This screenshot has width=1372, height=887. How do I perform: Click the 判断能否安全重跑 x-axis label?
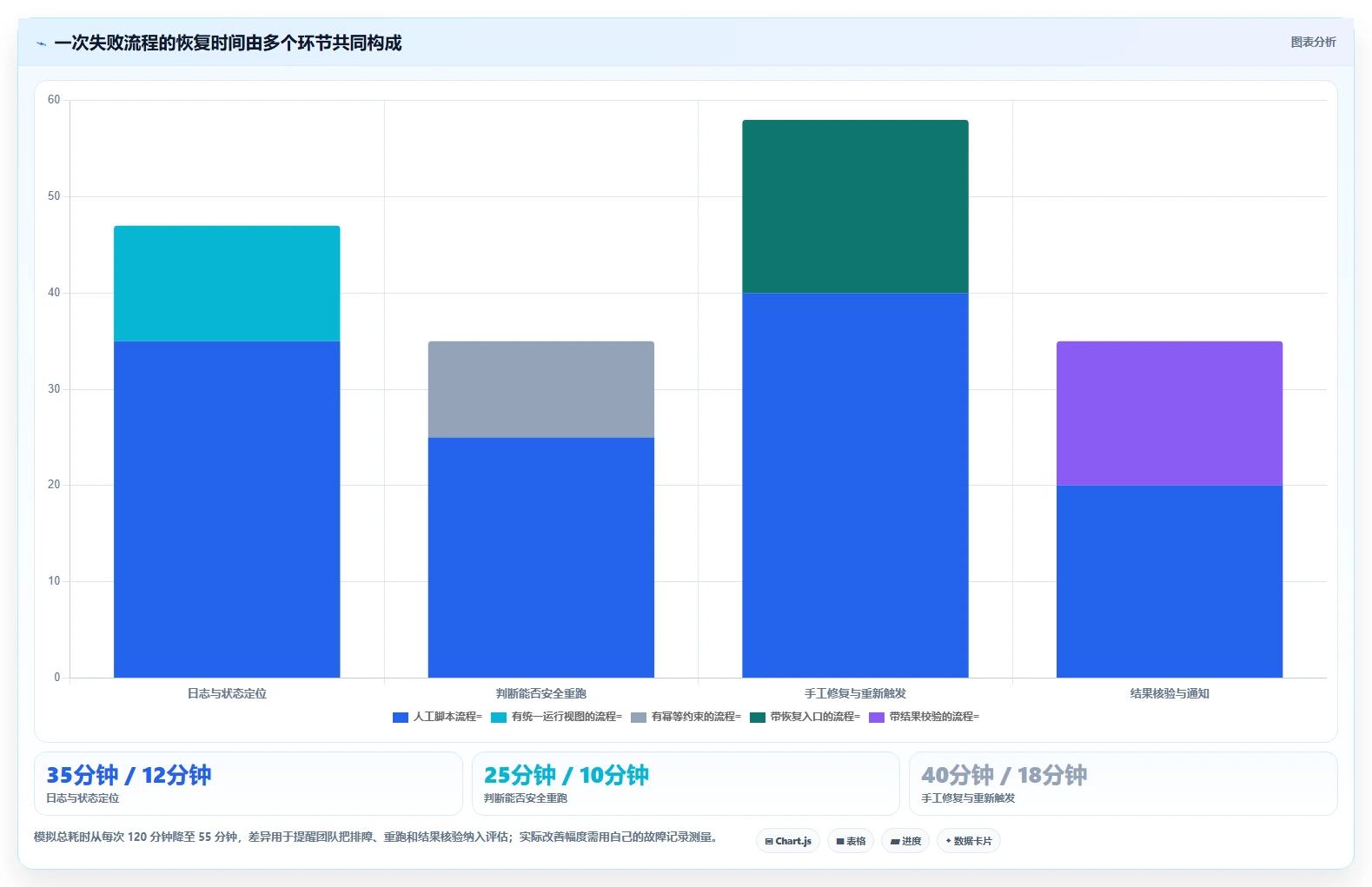pos(541,693)
